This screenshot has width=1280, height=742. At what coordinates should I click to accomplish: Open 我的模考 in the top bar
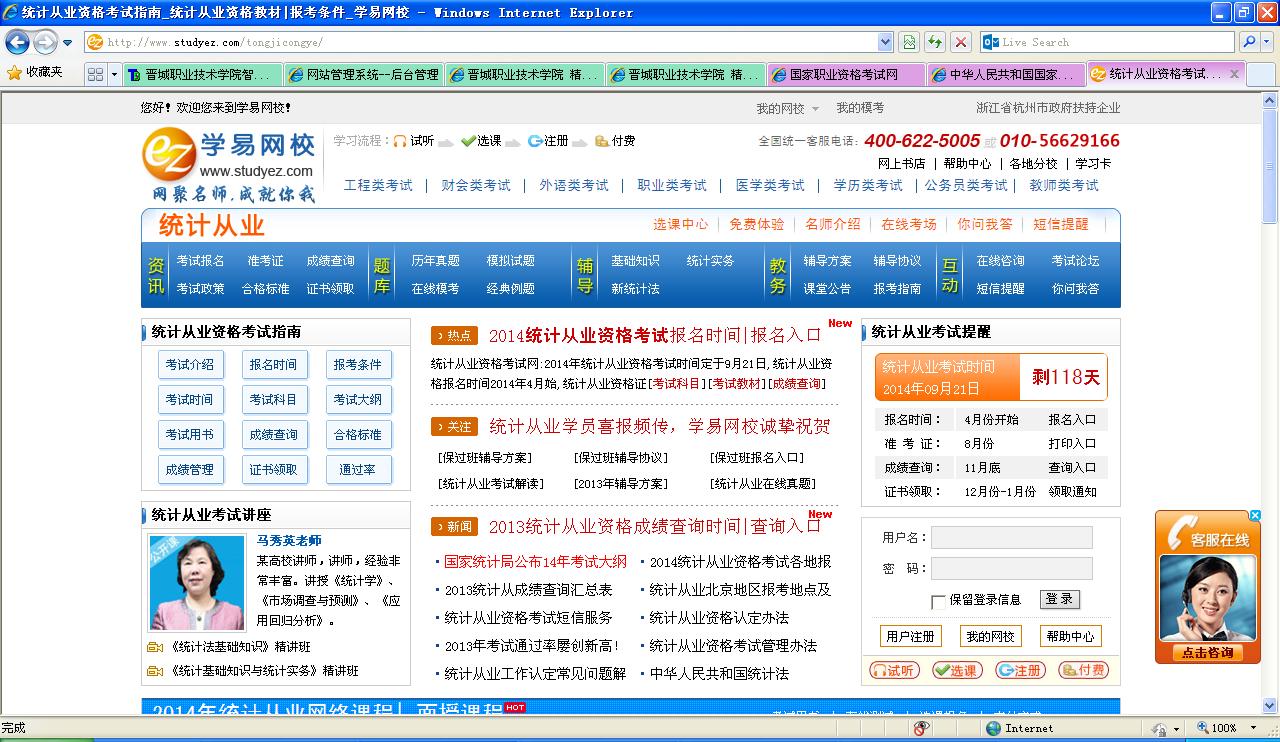(860, 108)
